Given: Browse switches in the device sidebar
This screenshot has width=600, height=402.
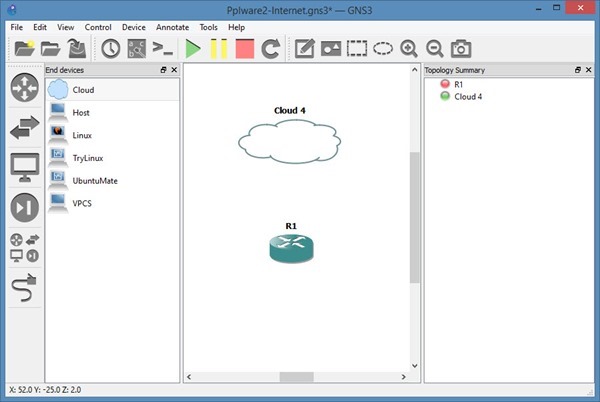Looking at the screenshot, I should click(25, 127).
